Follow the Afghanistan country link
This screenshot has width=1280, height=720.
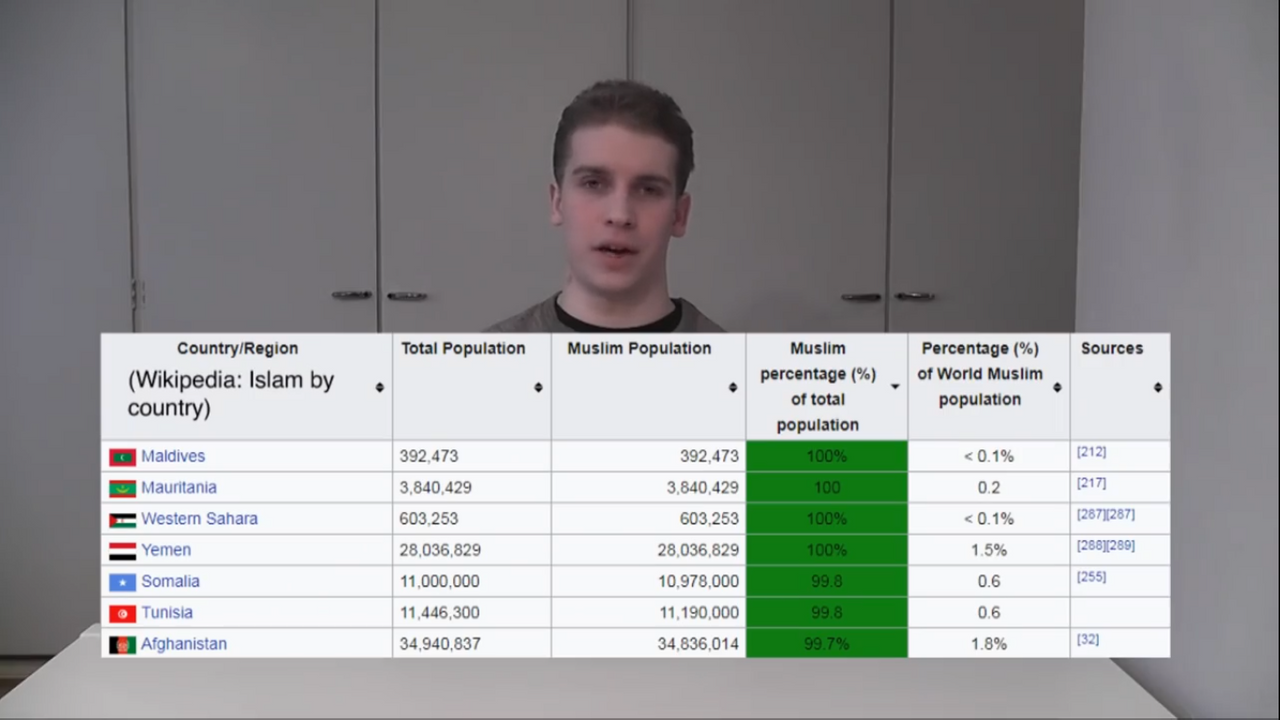coord(184,644)
